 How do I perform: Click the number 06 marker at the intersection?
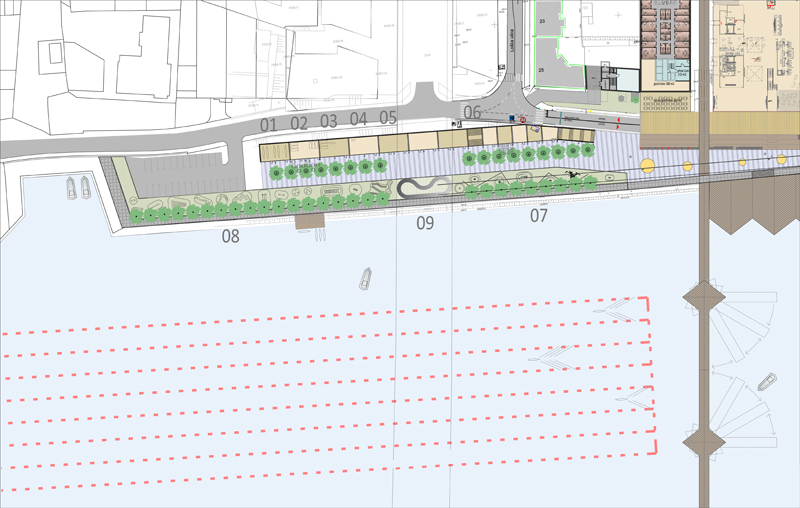[x=472, y=112]
